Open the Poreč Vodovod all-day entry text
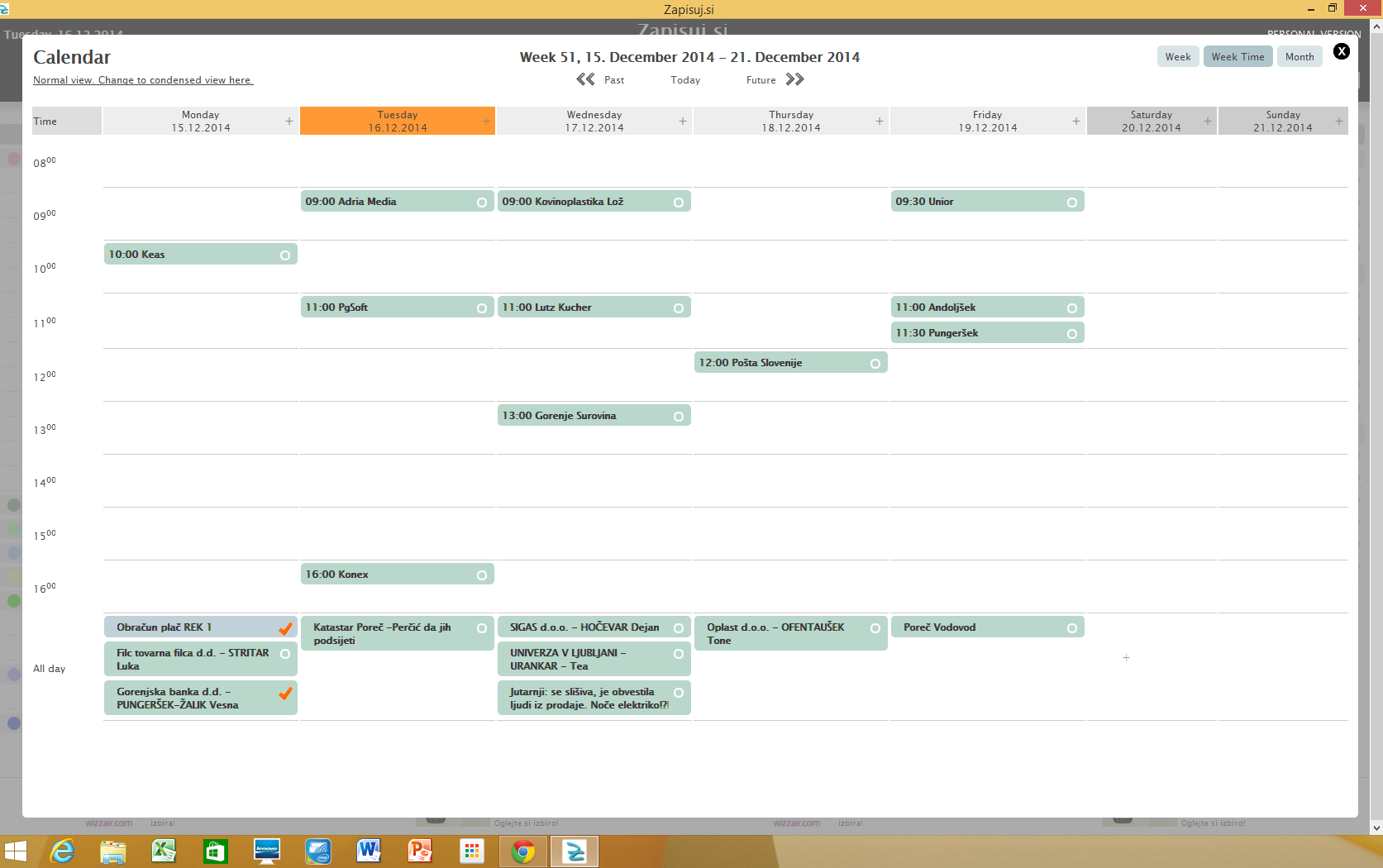 pos(939,627)
